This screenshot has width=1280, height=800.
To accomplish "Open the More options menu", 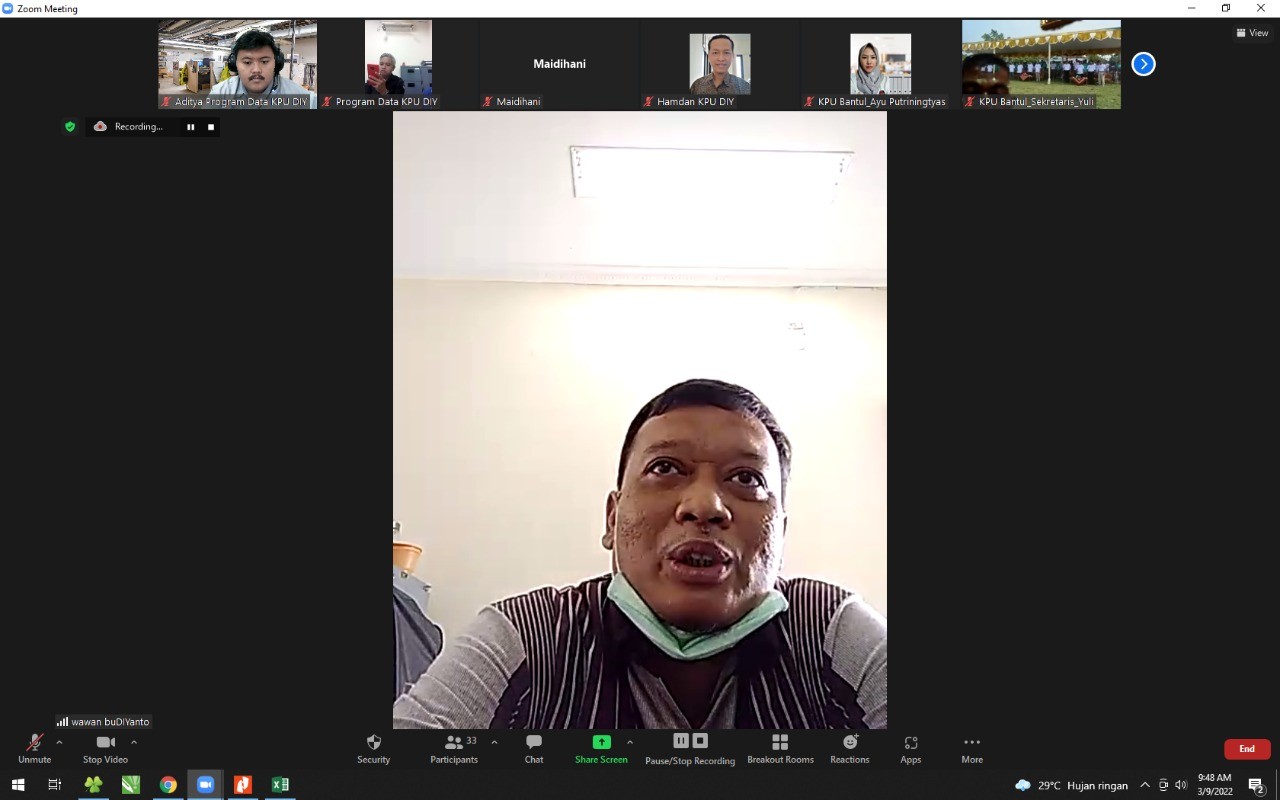I will (x=972, y=748).
